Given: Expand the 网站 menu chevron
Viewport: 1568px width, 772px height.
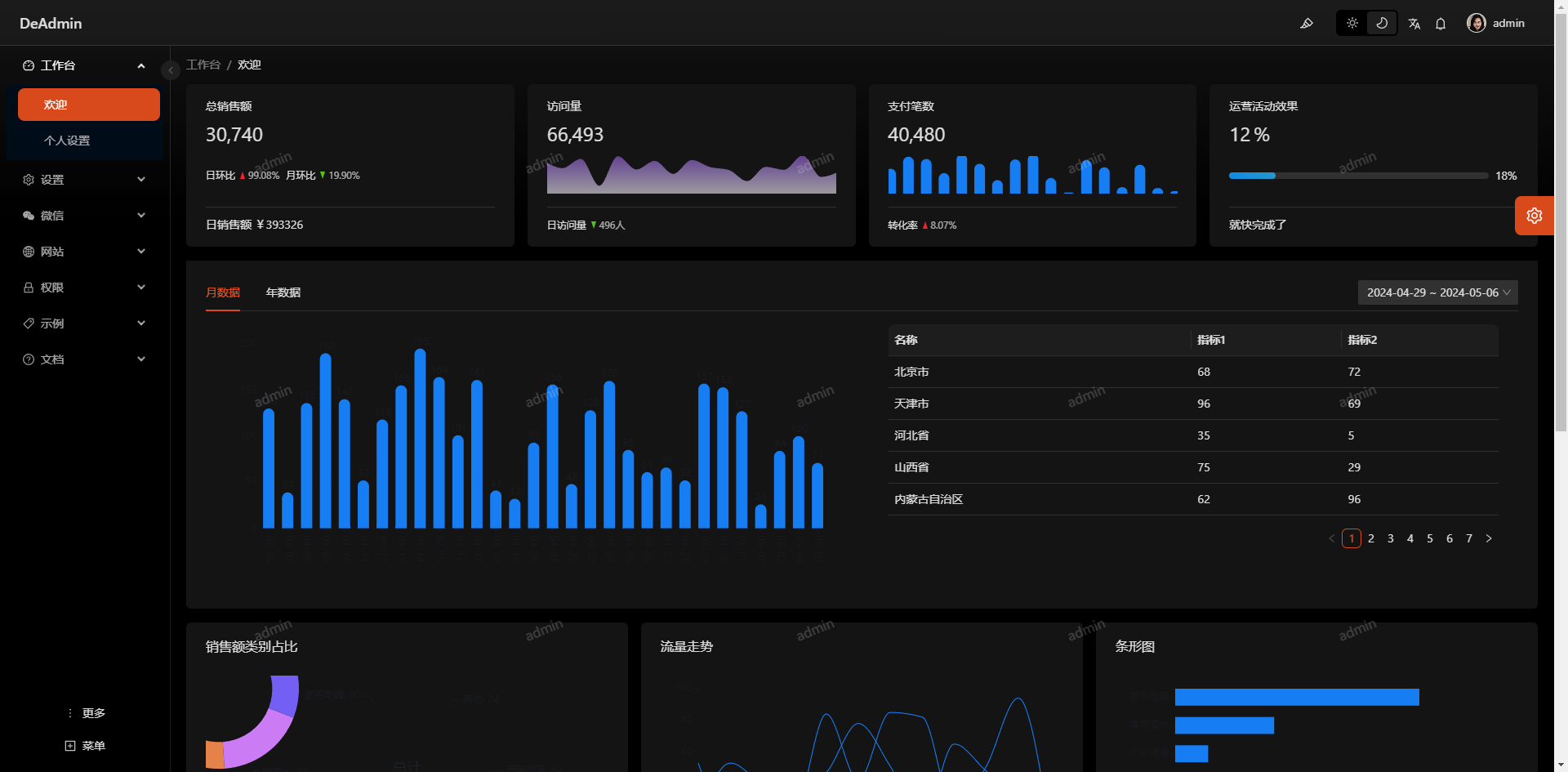Looking at the screenshot, I should [141, 252].
